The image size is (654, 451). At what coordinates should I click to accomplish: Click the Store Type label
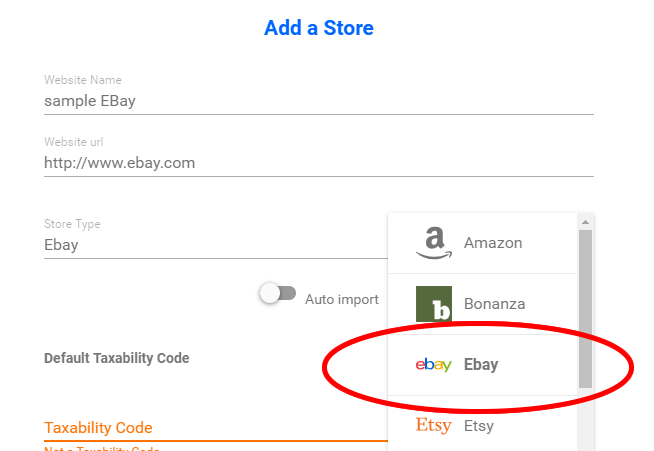pyautogui.click(x=72, y=224)
